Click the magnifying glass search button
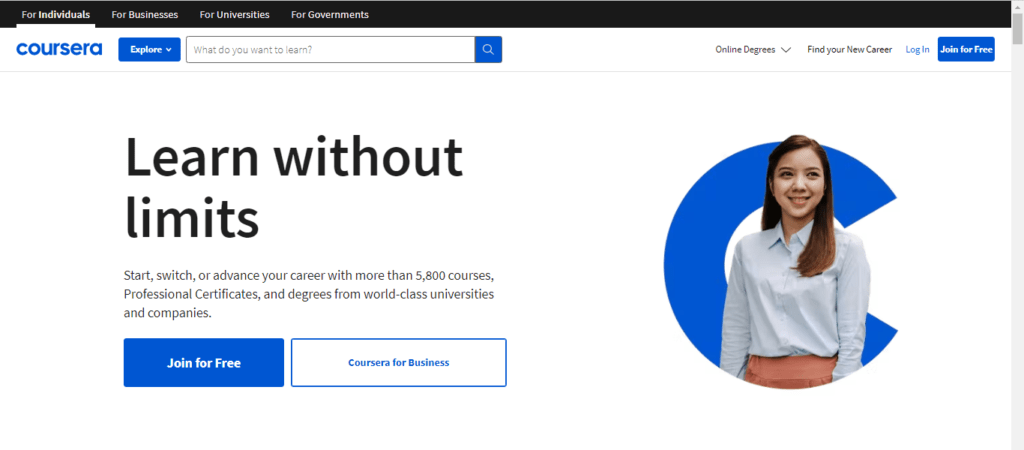1024x450 pixels. [488, 50]
